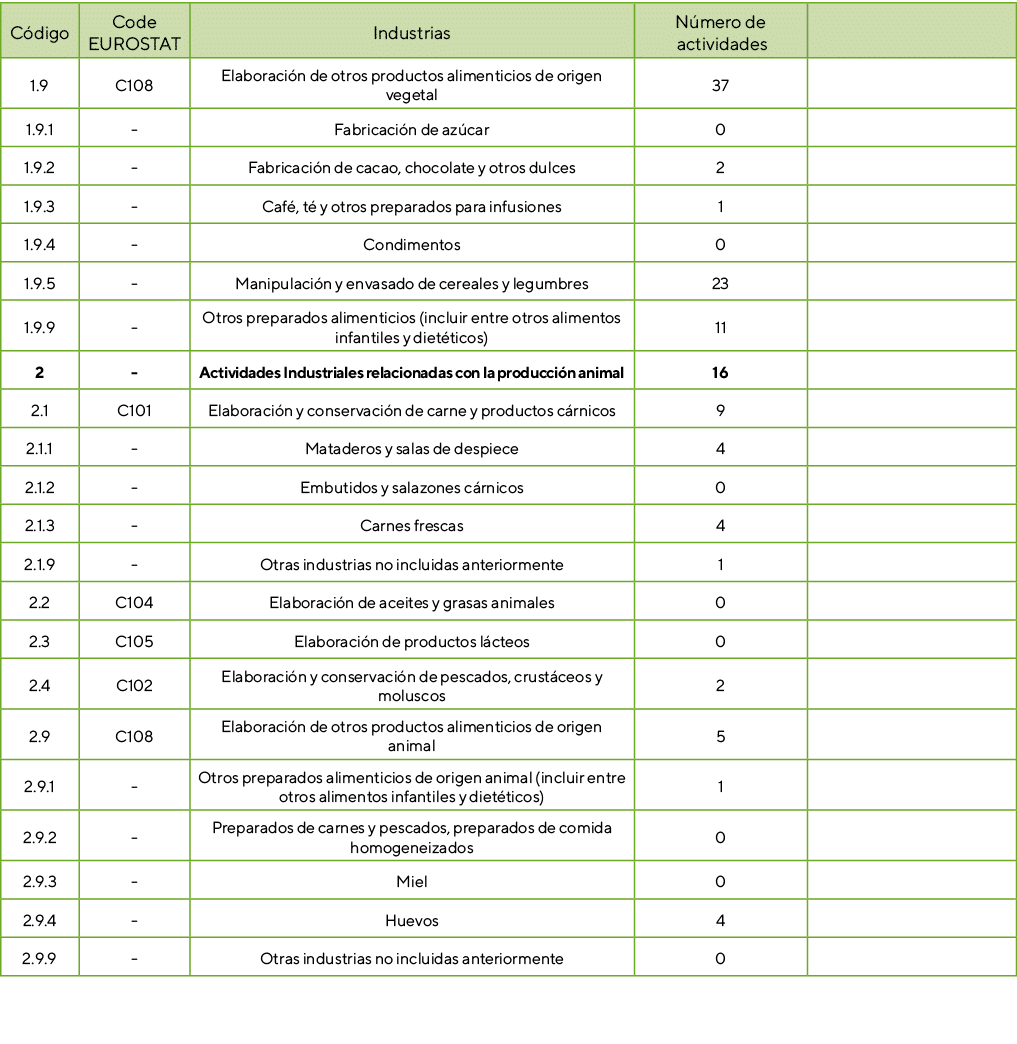The width and height of the screenshot is (1017, 1044).
Task: Select the C101 EUROSTAT code cell
Action: (134, 411)
